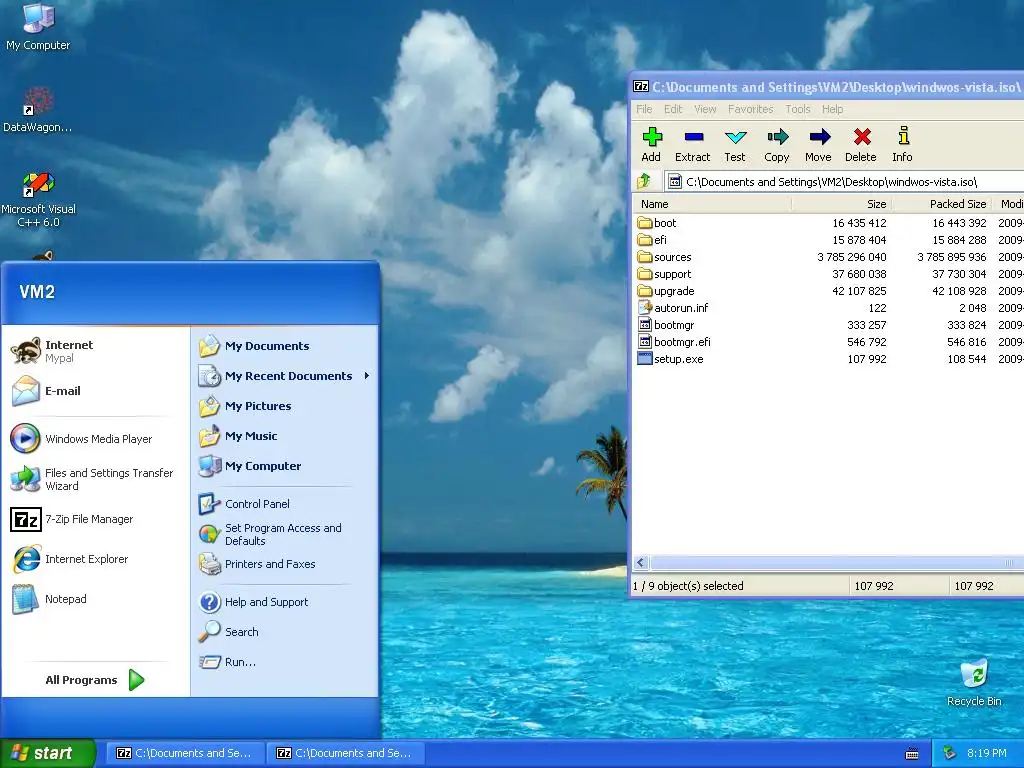Image resolution: width=1024 pixels, height=768 pixels.
Task: Open My Computer from Start menu
Action: (284, 466)
